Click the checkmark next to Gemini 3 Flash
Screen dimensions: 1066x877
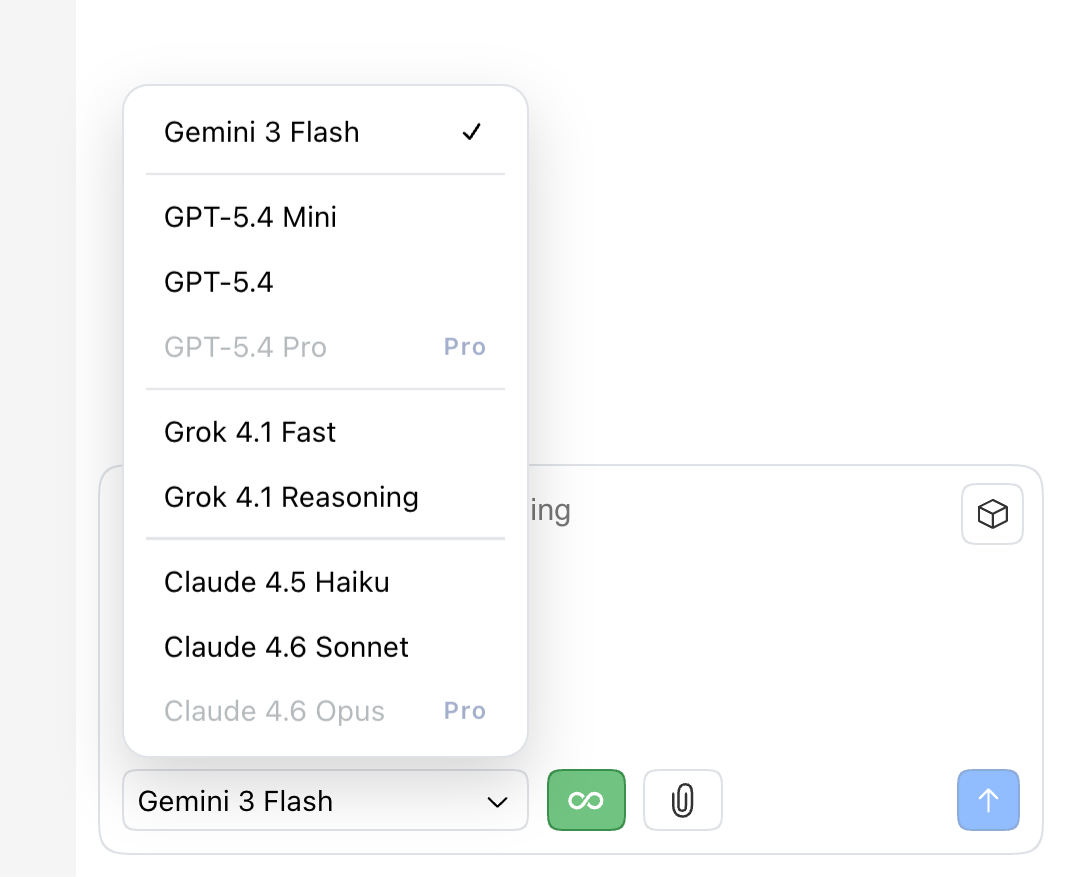(471, 131)
